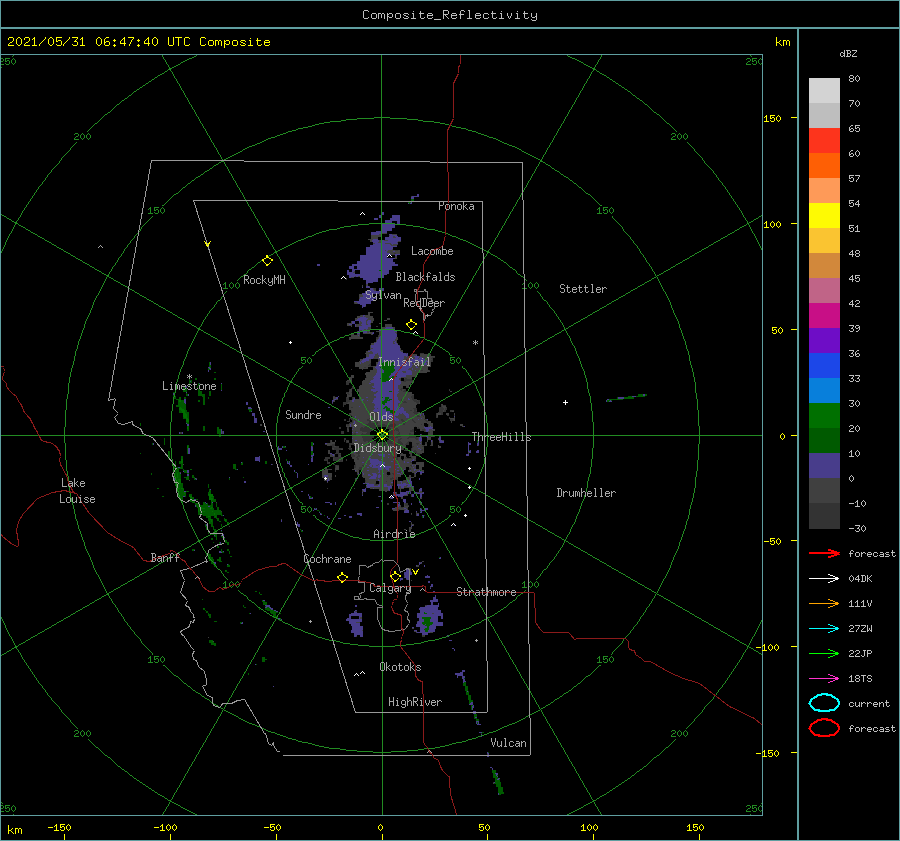
Task: Click the Airdrie city label
Action: pyautogui.click(x=394, y=534)
